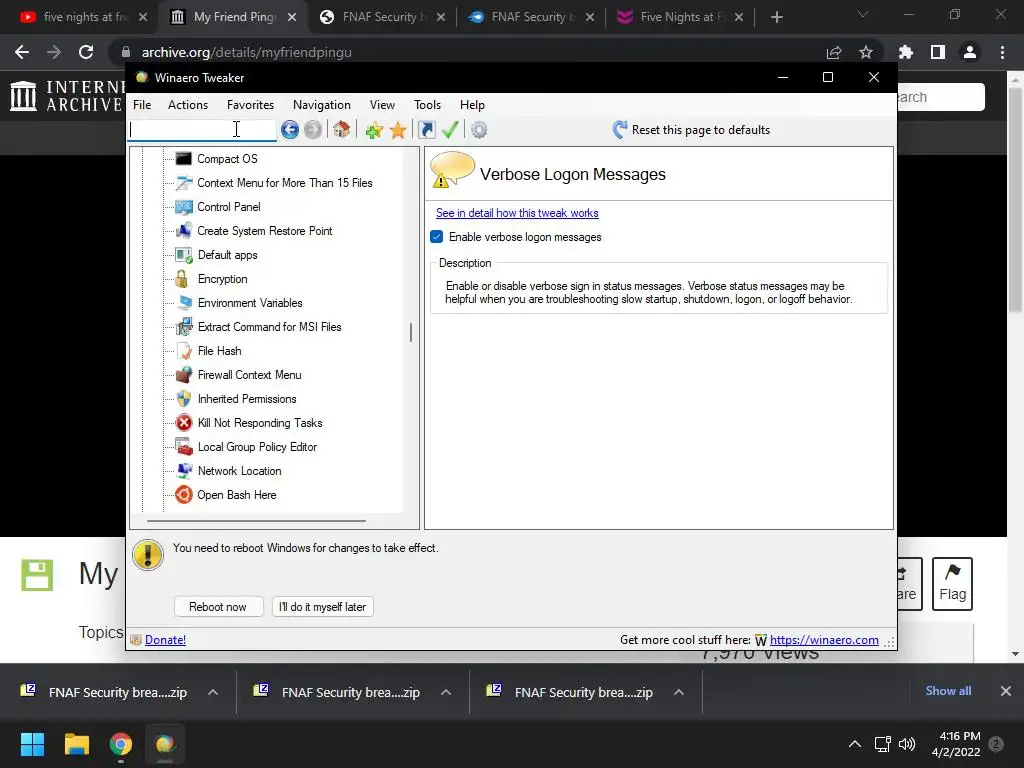Viewport: 1024px width, 768px height.
Task: Open the Navigation menu
Action: (322, 105)
